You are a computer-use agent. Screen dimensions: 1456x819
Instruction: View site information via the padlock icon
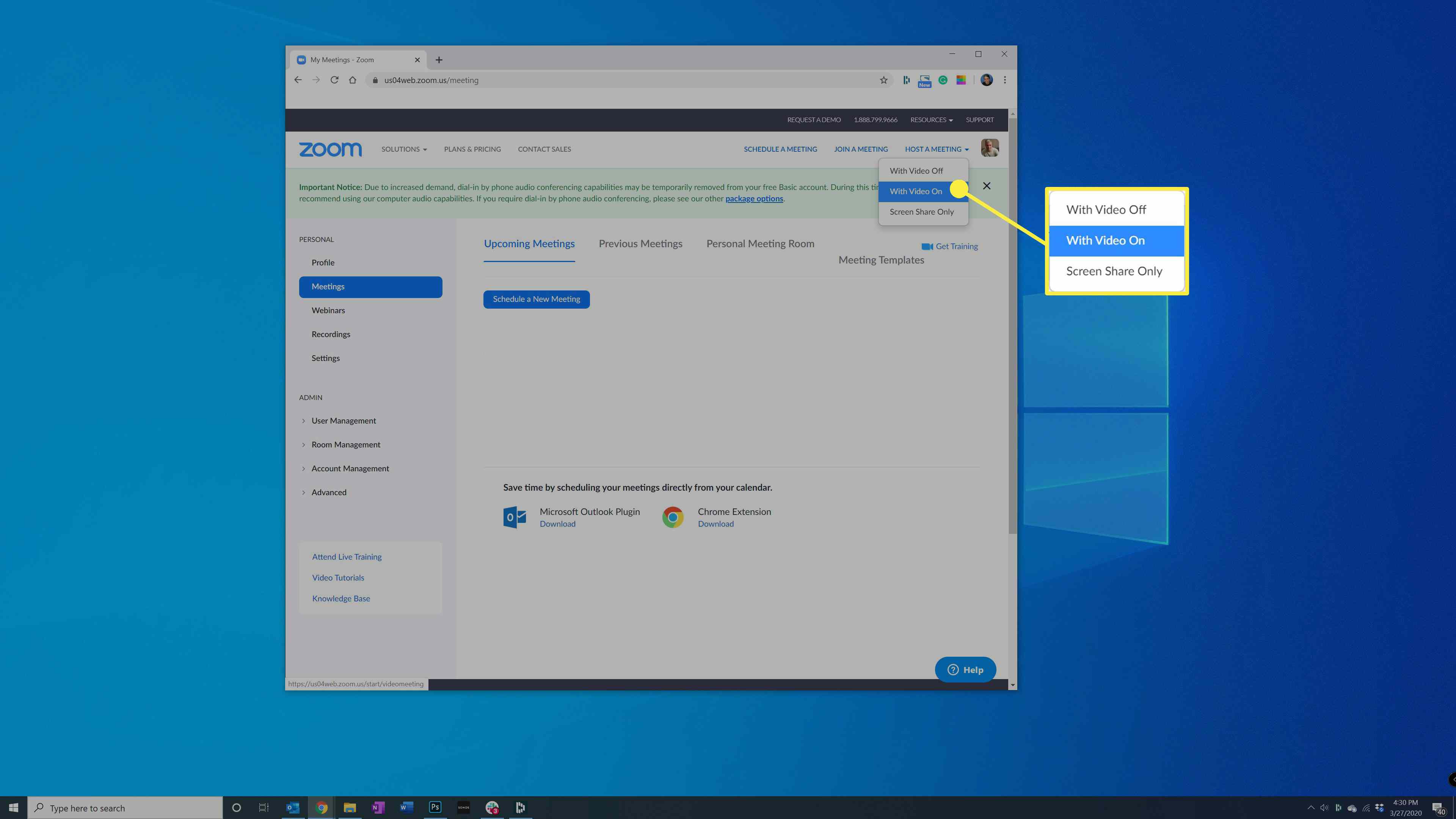(375, 80)
